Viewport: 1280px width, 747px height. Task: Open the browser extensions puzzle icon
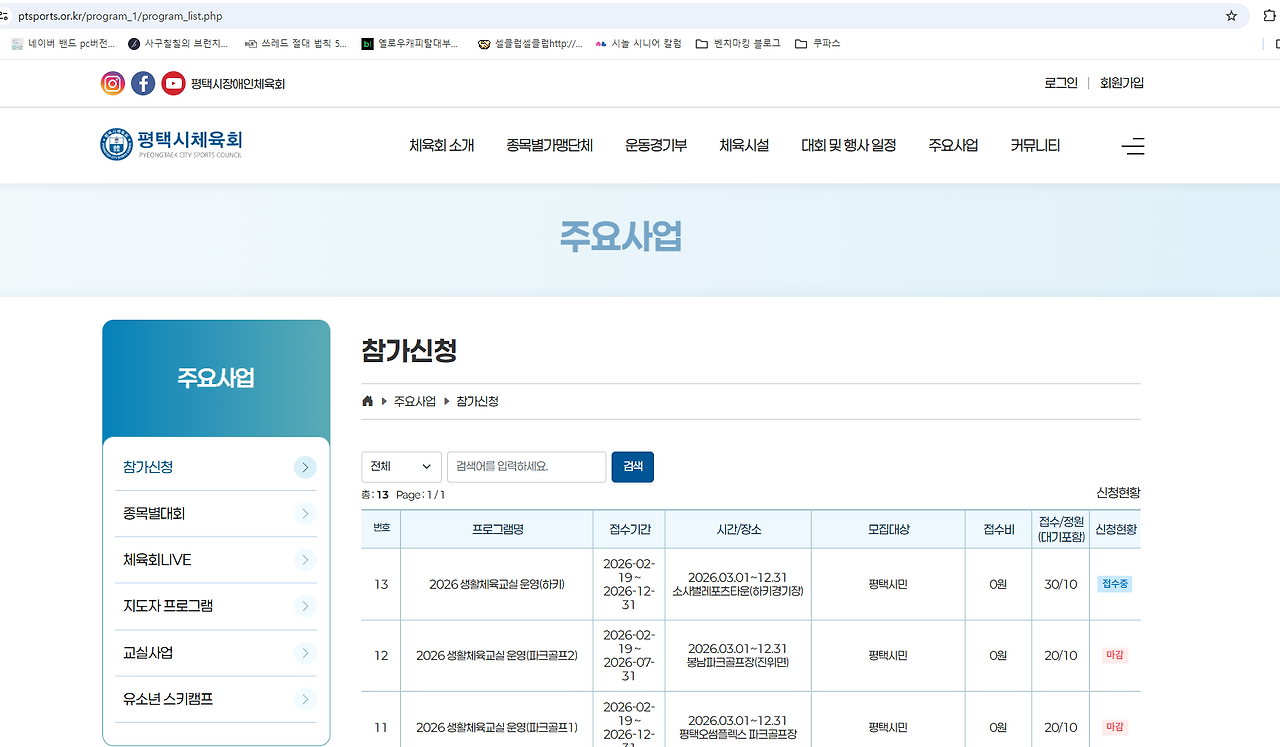[1270, 16]
